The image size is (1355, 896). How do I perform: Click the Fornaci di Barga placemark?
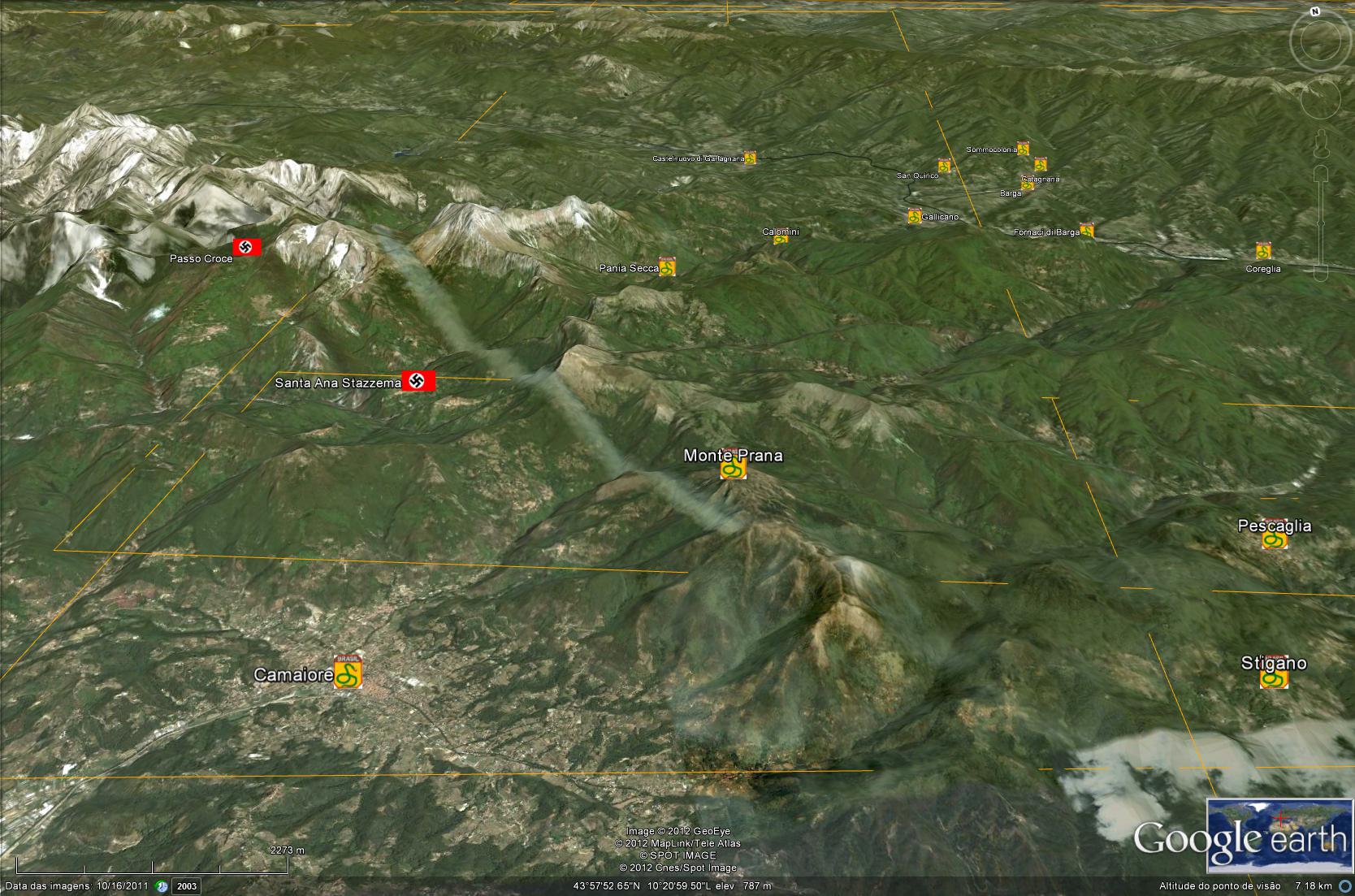(x=1086, y=231)
